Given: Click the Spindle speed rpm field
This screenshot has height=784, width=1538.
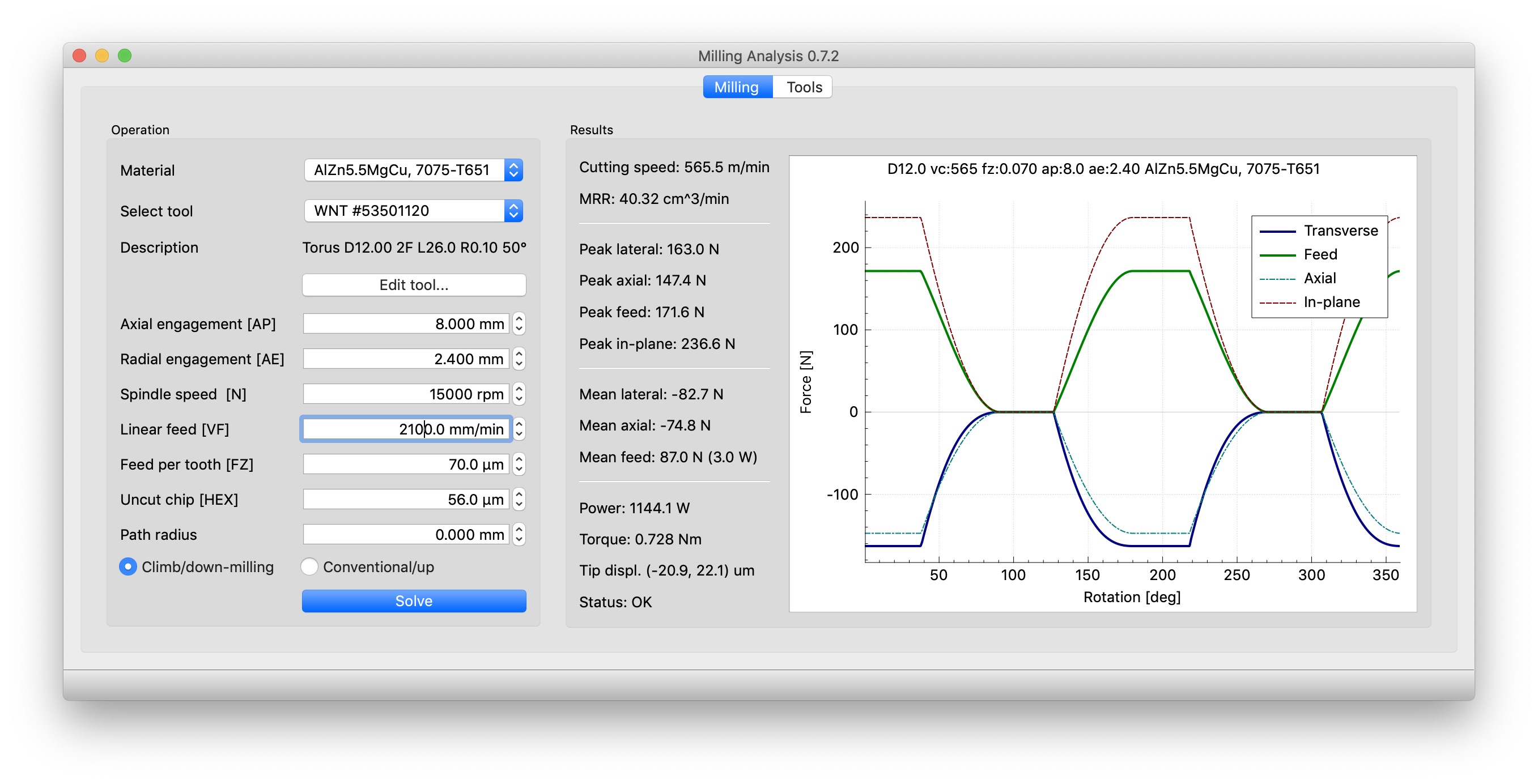Looking at the screenshot, I should click(406, 394).
